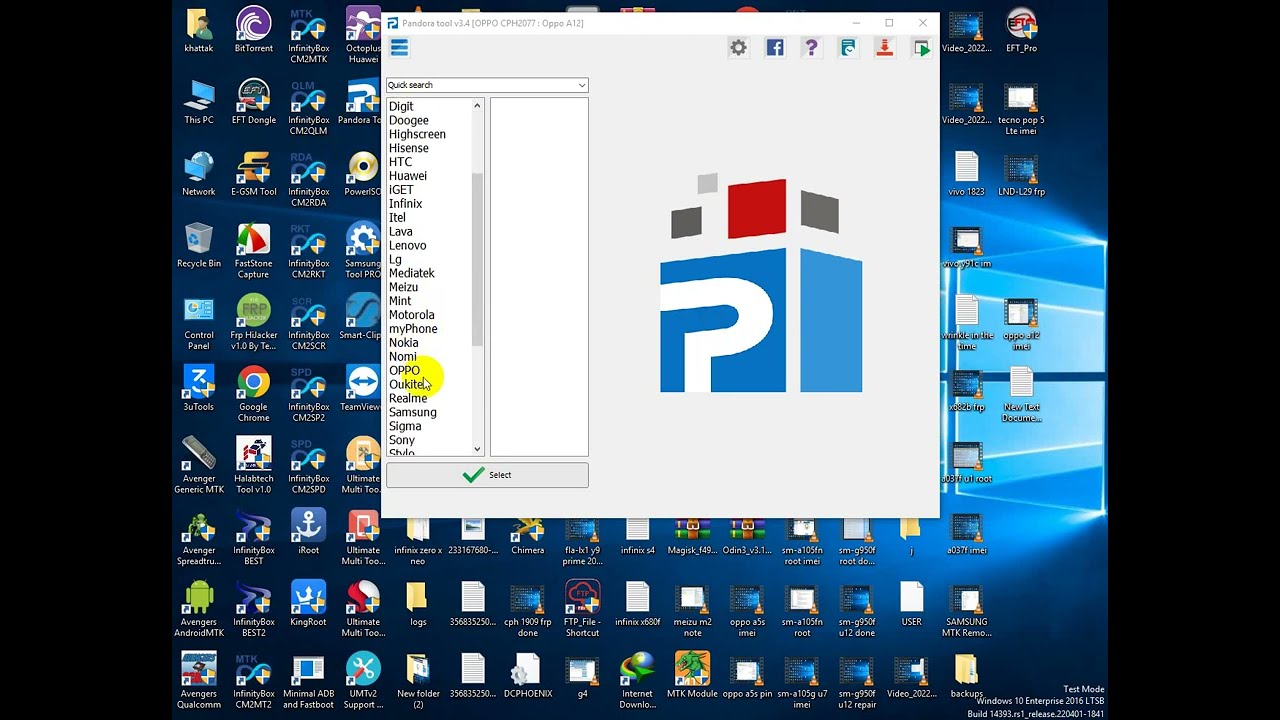
Task: Open the hamburger menu in Pandora tool
Action: 399,48
